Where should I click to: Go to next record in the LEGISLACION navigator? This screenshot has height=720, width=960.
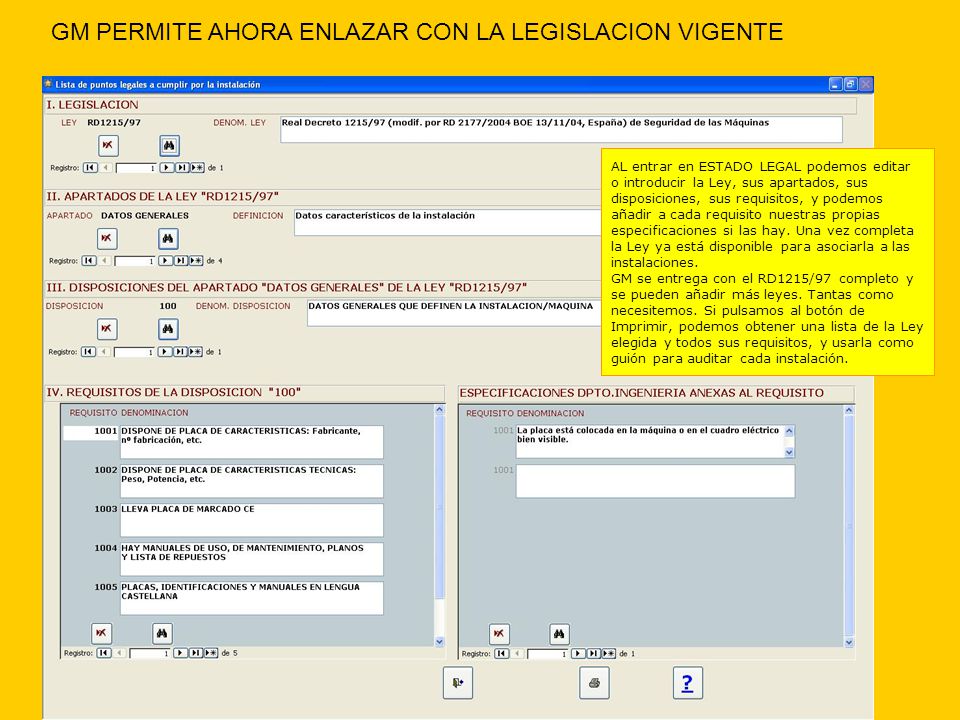pyautogui.click(x=167, y=167)
